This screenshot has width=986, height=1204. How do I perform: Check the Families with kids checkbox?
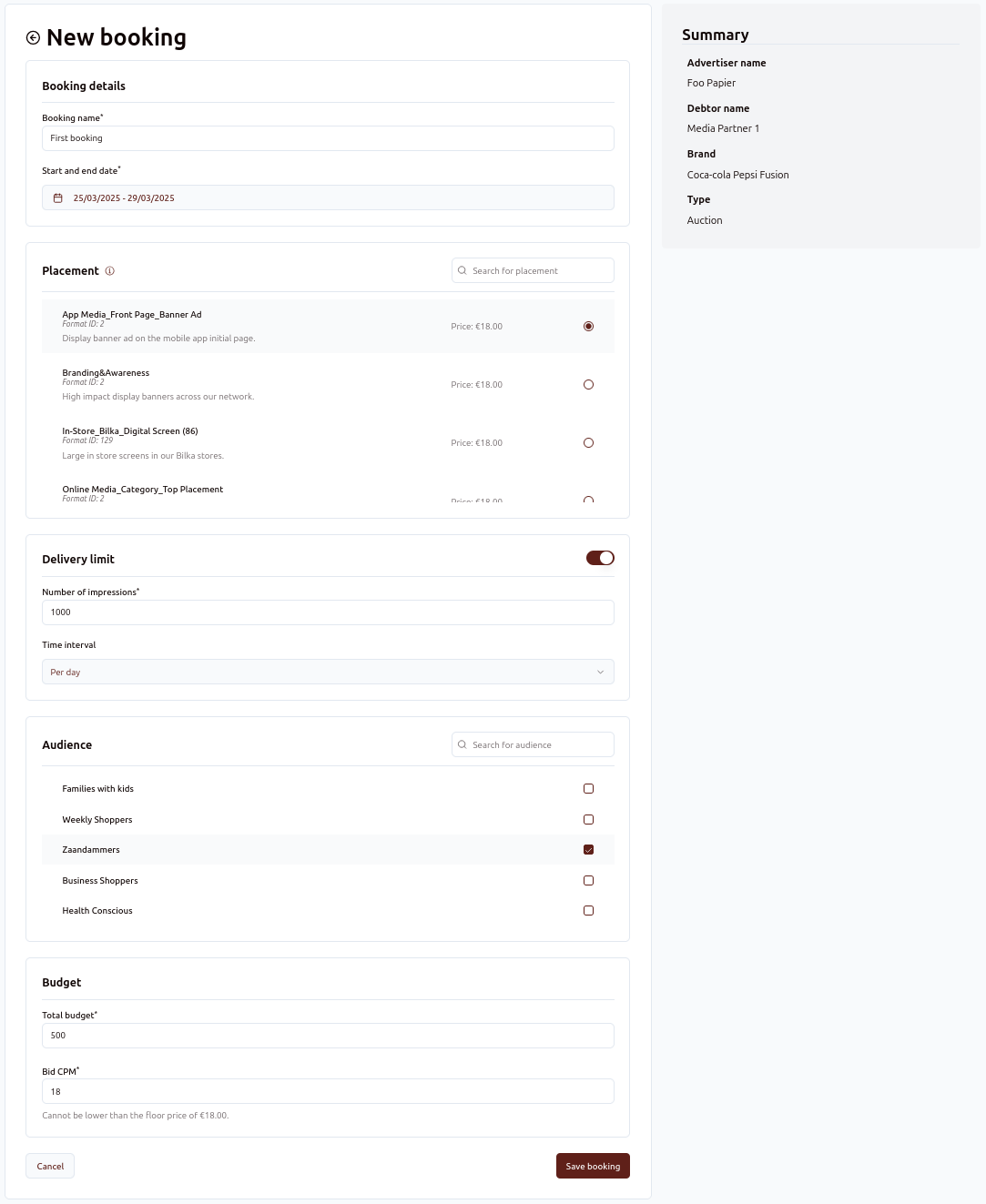pos(588,789)
